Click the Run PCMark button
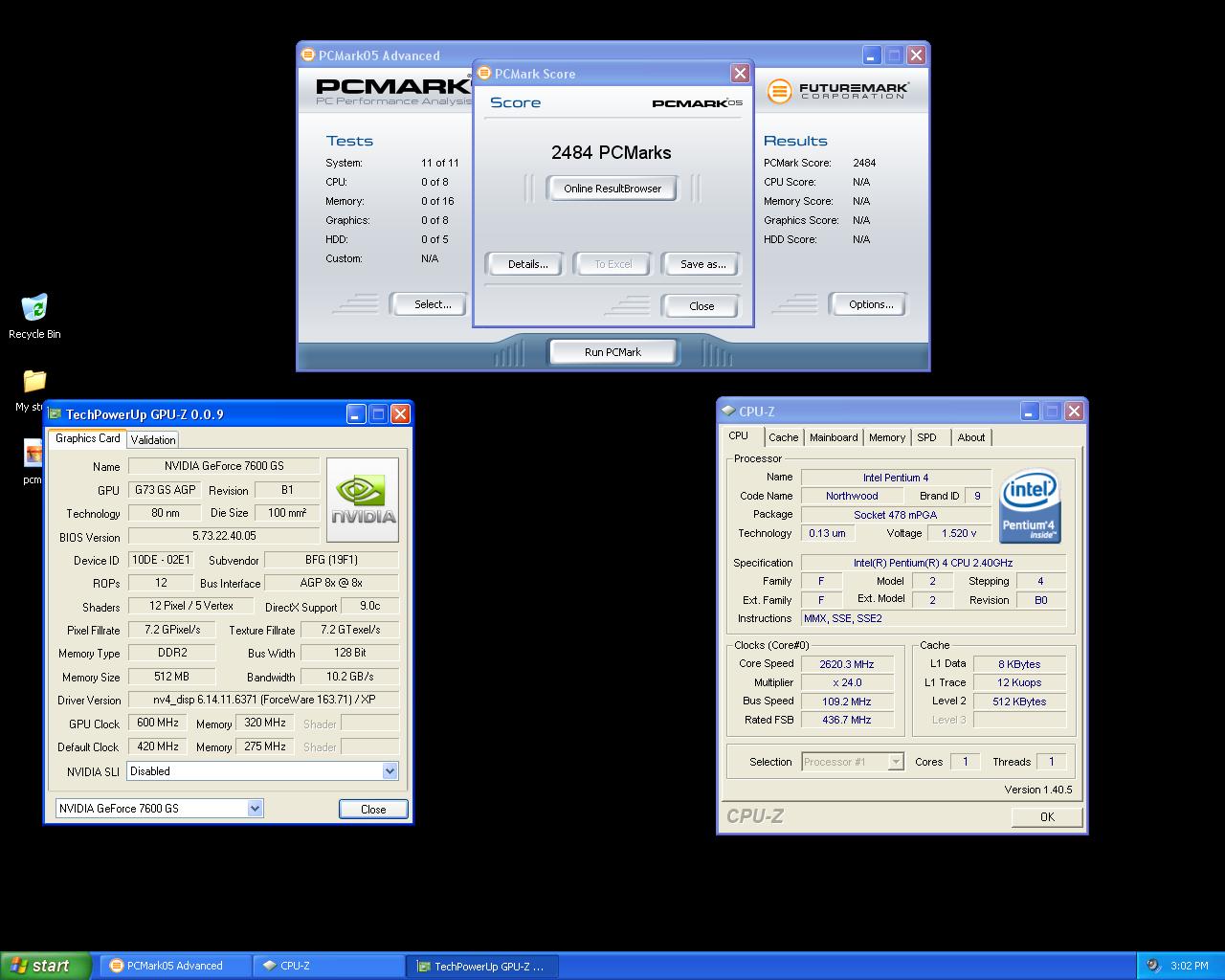Image resolution: width=1225 pixels, height=980 pixels. (x=612, y=352)
